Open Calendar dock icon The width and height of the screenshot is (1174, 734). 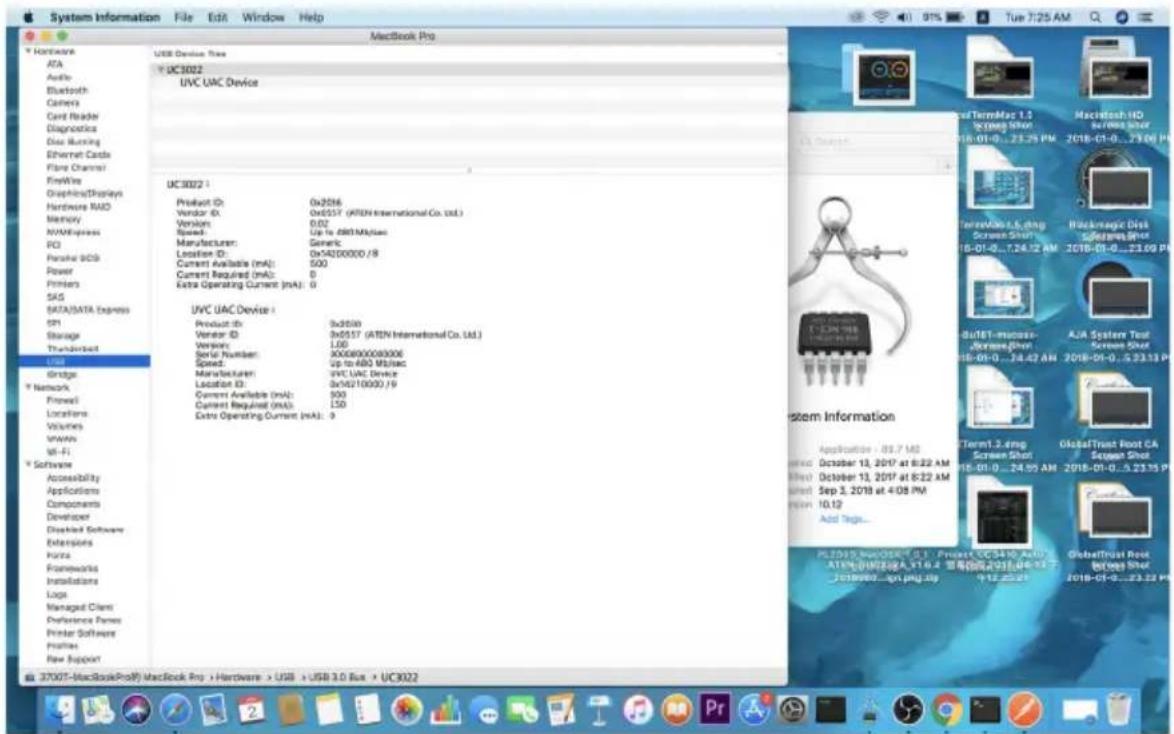(252, 709)
